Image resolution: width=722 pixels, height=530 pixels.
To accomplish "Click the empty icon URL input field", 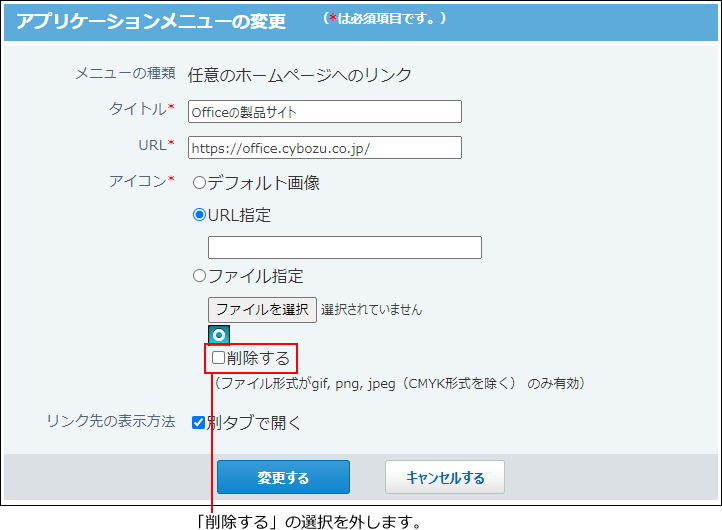I will [345, 248].
